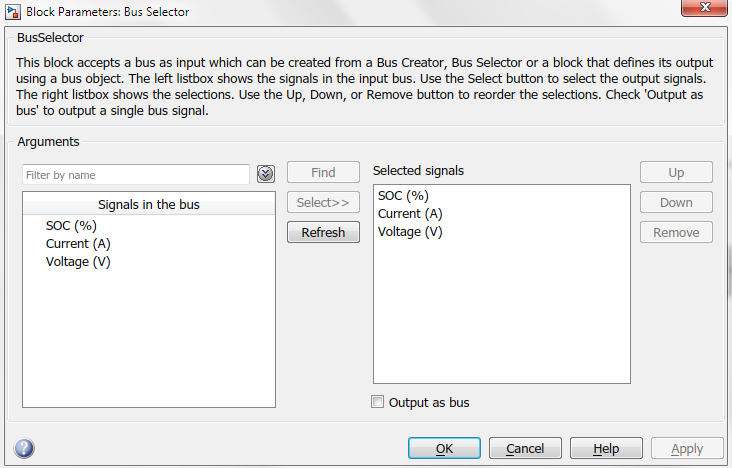The image size is (732, 468).
Task: Click the Apply button
Action: pyautogui.click(x=687, y=448)
